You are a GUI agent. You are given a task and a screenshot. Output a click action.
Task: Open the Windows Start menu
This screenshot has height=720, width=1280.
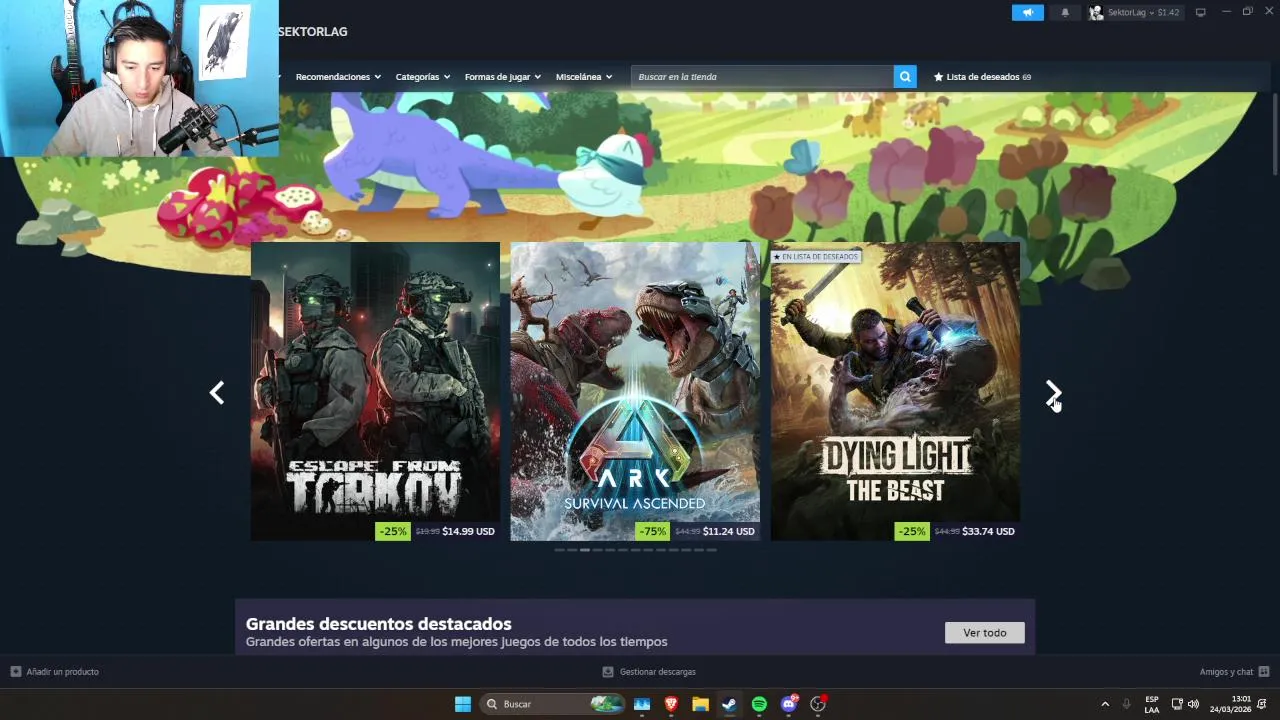[x=463, y=704]
